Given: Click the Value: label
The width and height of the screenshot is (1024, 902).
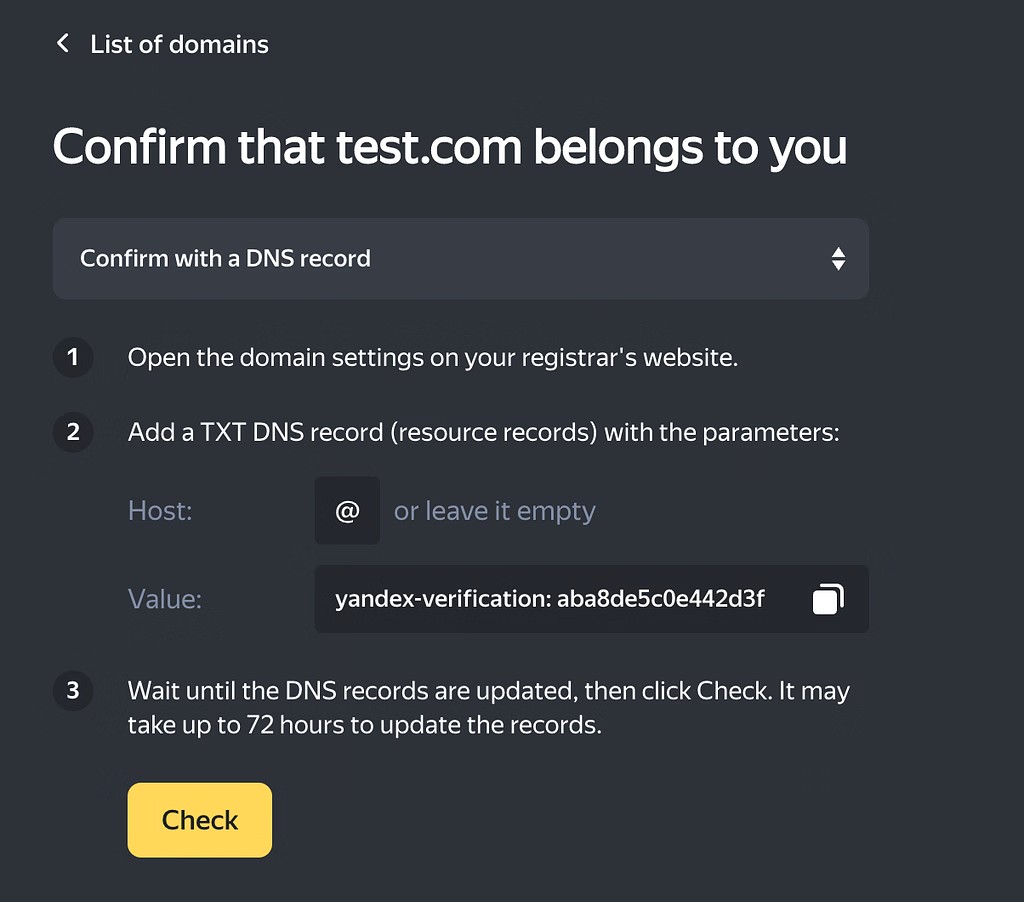Looking at the screenshot, I should [x=165, y=599].
